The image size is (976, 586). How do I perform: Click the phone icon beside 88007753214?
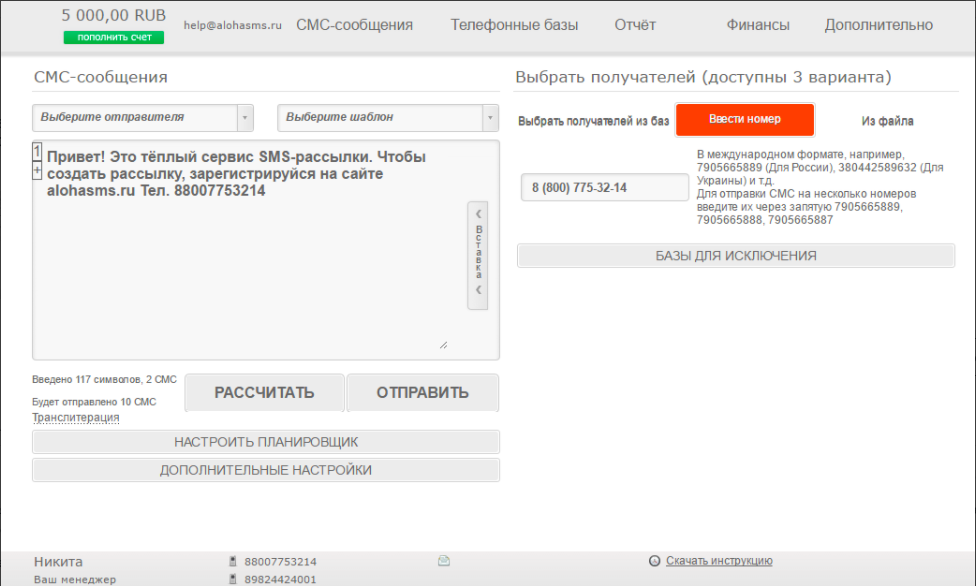coord(232,561)
